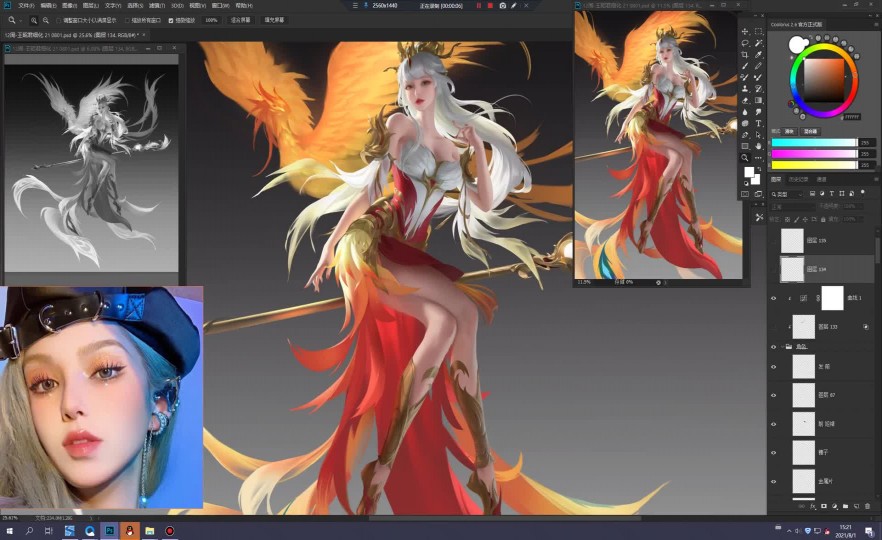This screenshot has height=540, width=882.
Task: Select the Magic Wand tool
Action: [x=758, y=43]
